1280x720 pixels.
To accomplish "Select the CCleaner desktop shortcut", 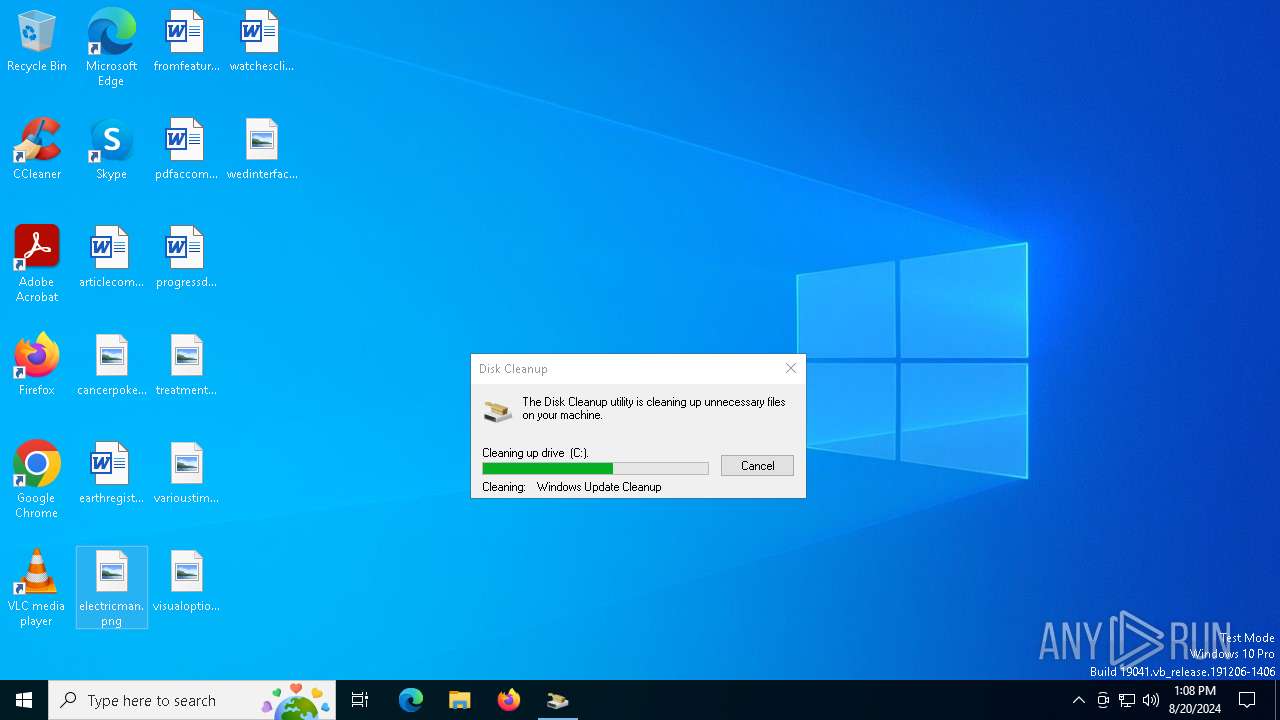I will coord(37,150).
